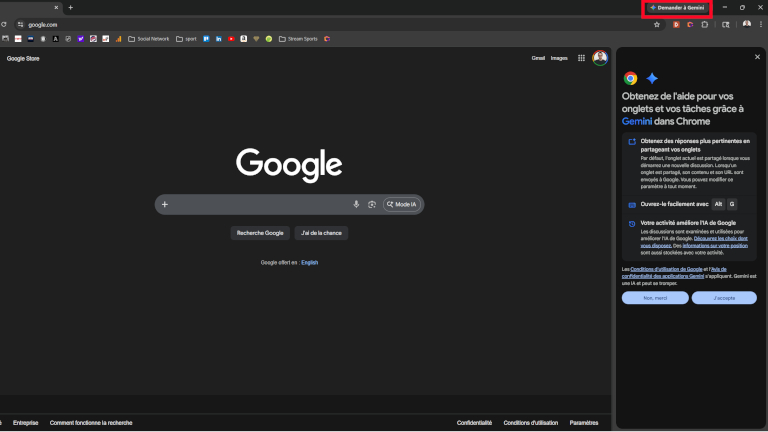
Task: Open Google Images link
Action: 559,58
